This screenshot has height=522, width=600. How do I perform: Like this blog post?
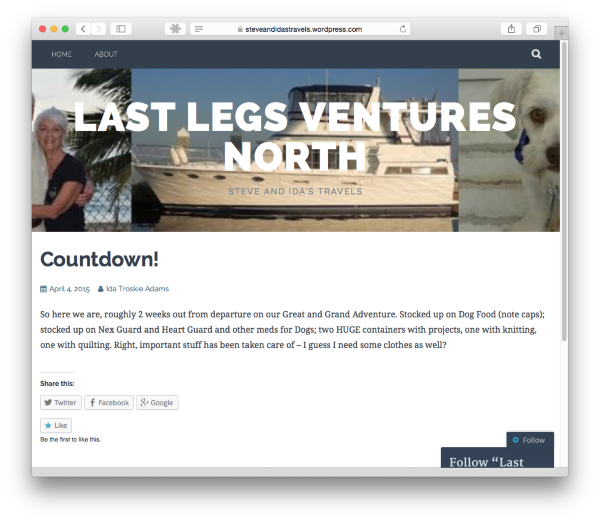(x=56, y=425)
